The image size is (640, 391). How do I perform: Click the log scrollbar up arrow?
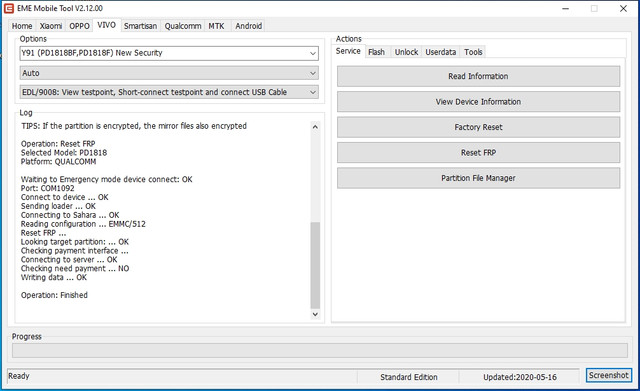pyautogui.click(x=315, y=127)
